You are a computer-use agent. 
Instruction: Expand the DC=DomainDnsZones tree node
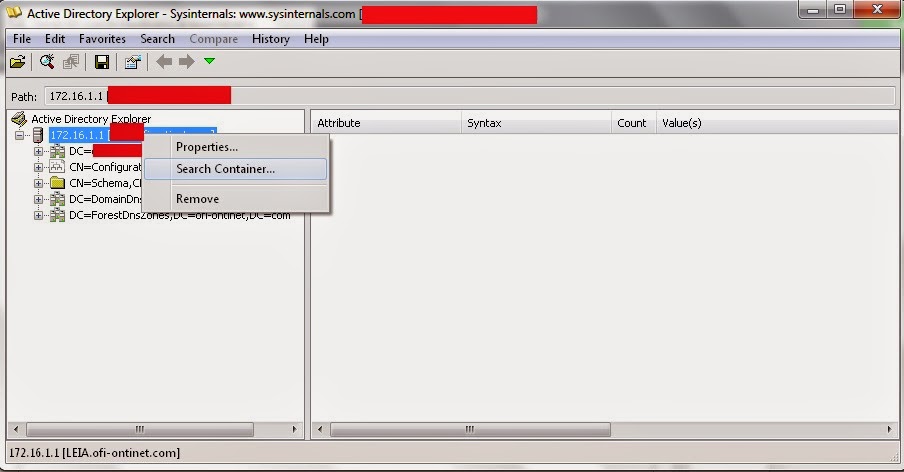[x=39, y=199]
